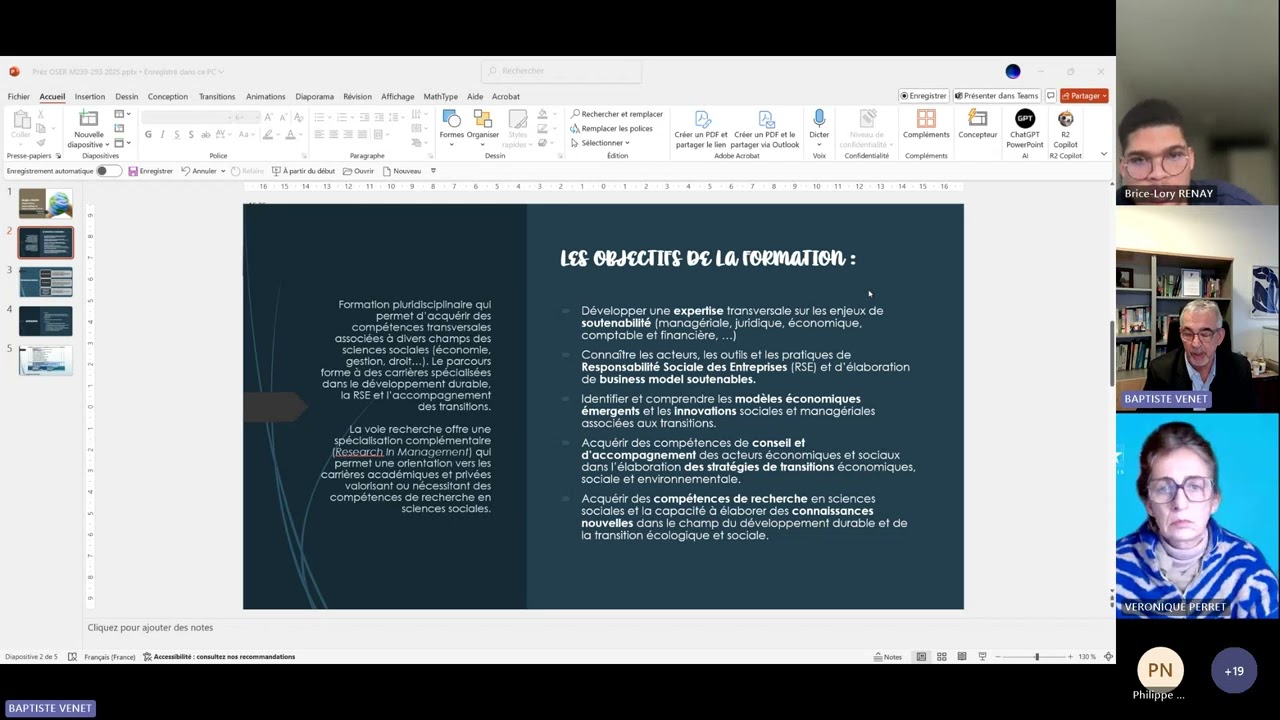Switch to the Affichage tab
1280x720 pixels.
click(397, 97)
